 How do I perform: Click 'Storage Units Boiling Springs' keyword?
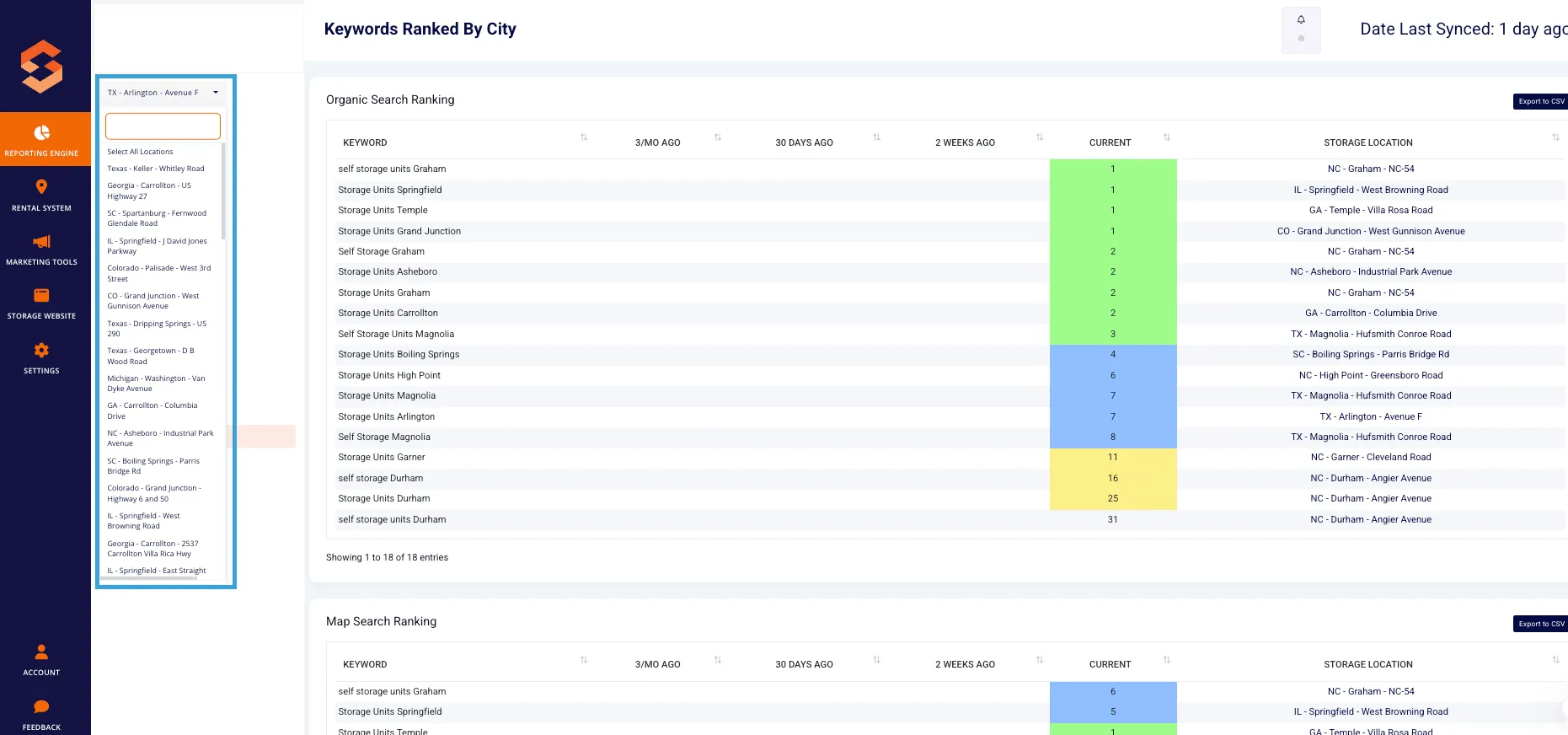[x=399, y=354]
